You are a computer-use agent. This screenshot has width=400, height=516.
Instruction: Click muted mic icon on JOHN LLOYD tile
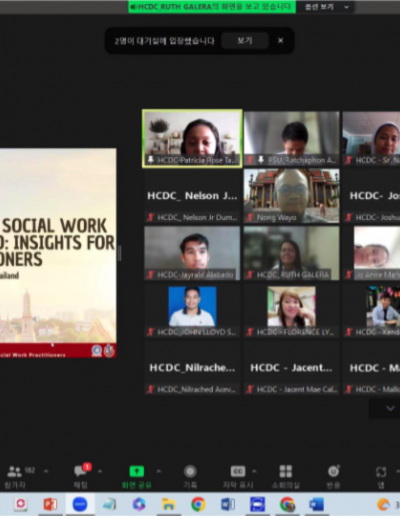pos(151,332)
